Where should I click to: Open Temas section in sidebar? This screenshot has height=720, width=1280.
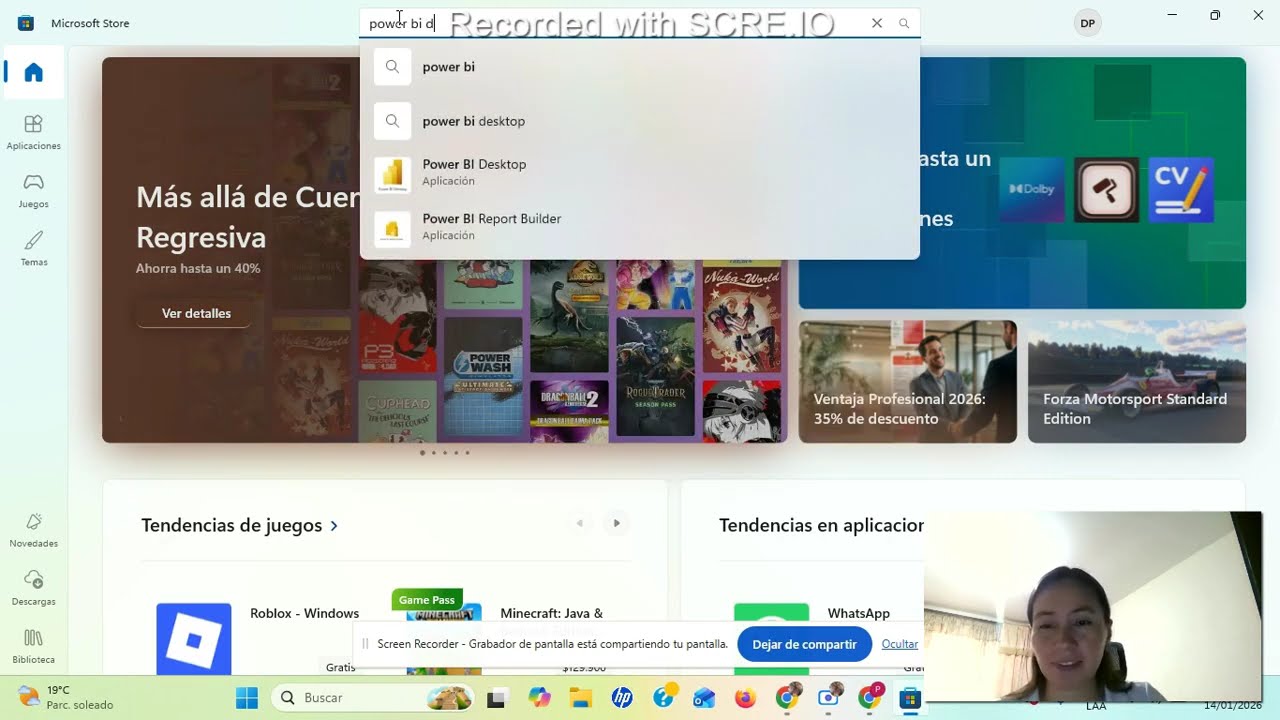[34, 248]
